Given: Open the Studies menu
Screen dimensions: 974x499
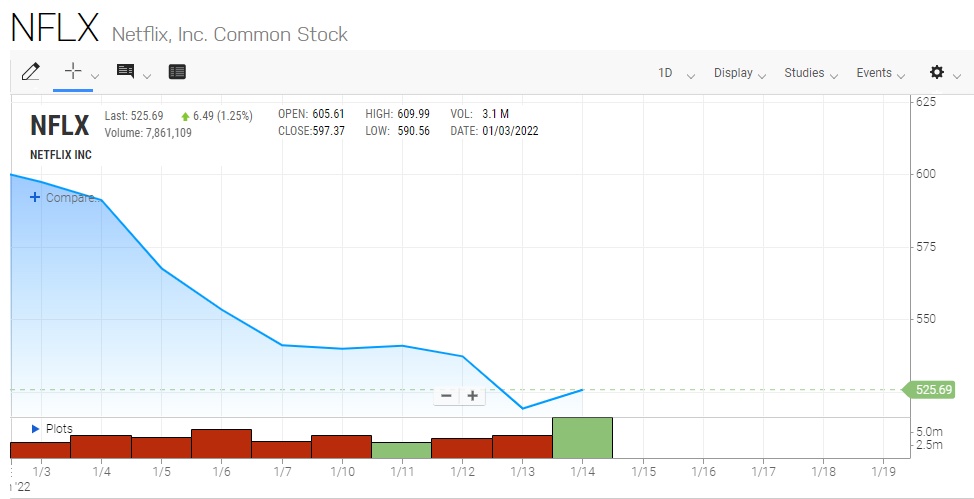Looking at the screenshot, I should click(810, 73).
